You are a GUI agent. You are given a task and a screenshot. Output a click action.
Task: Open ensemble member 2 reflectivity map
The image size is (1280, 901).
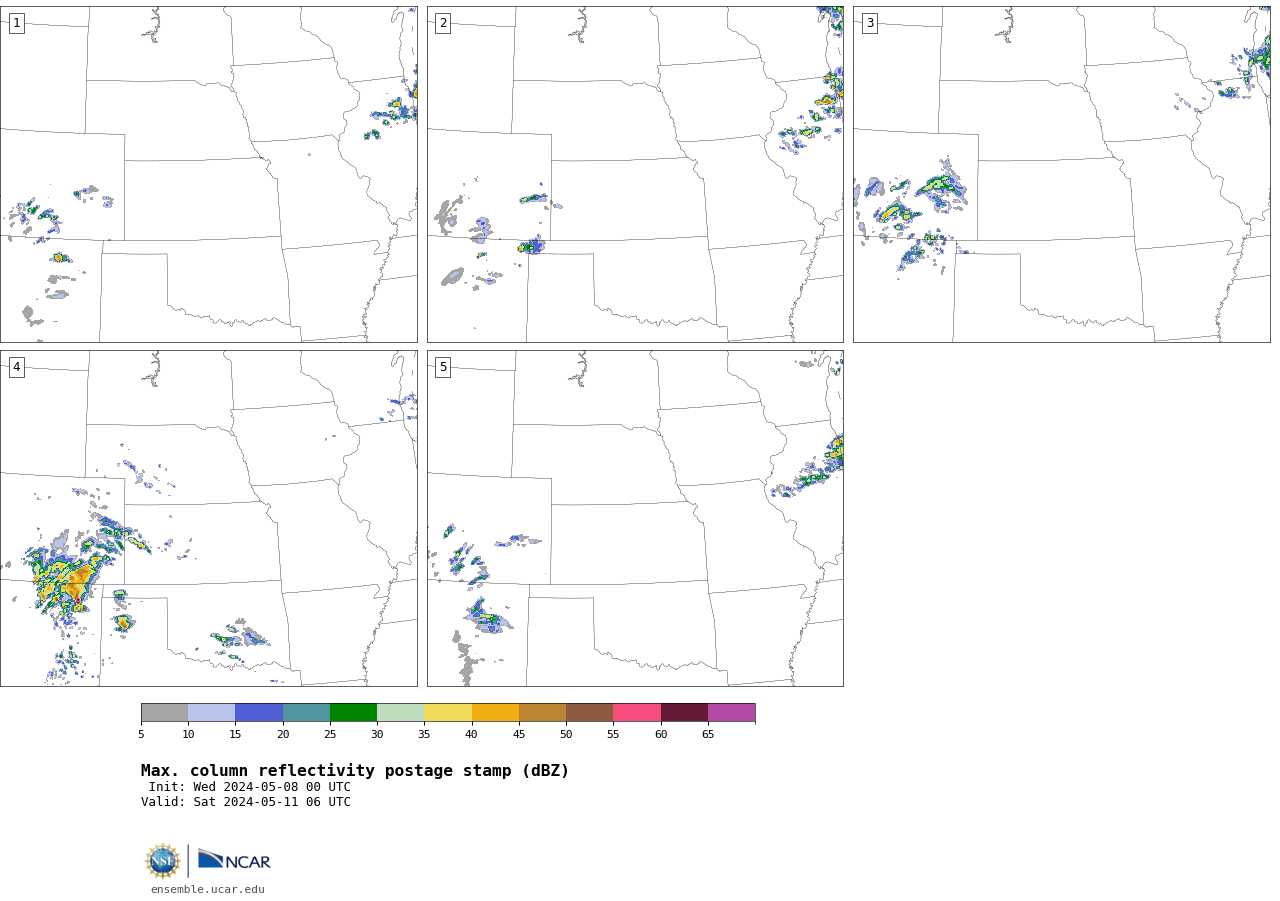(635, 174)
